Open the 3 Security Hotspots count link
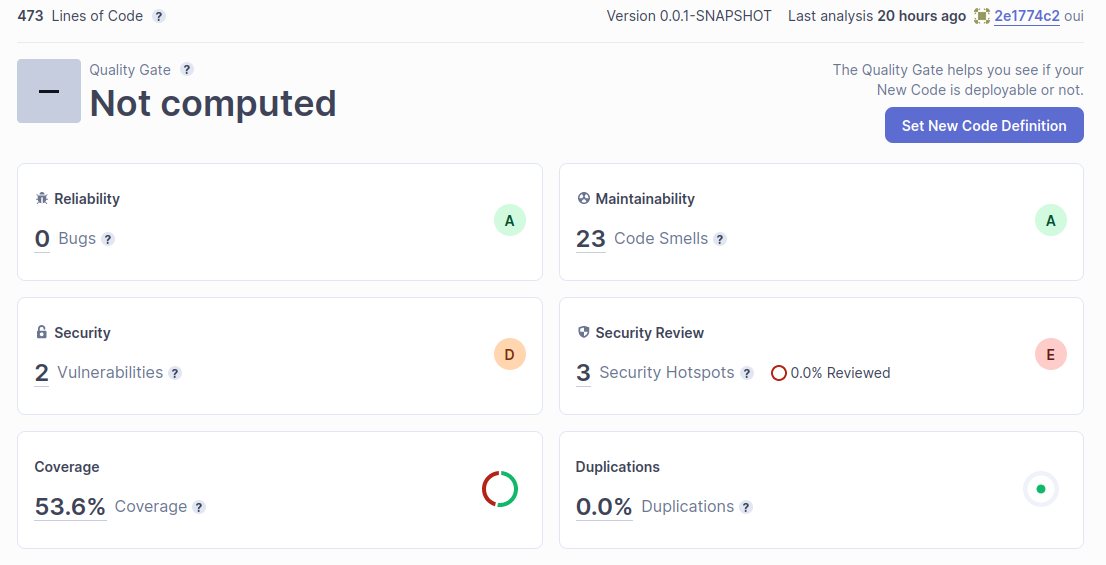This screenshot has width=1106, height=565. [x=583, y=373]
